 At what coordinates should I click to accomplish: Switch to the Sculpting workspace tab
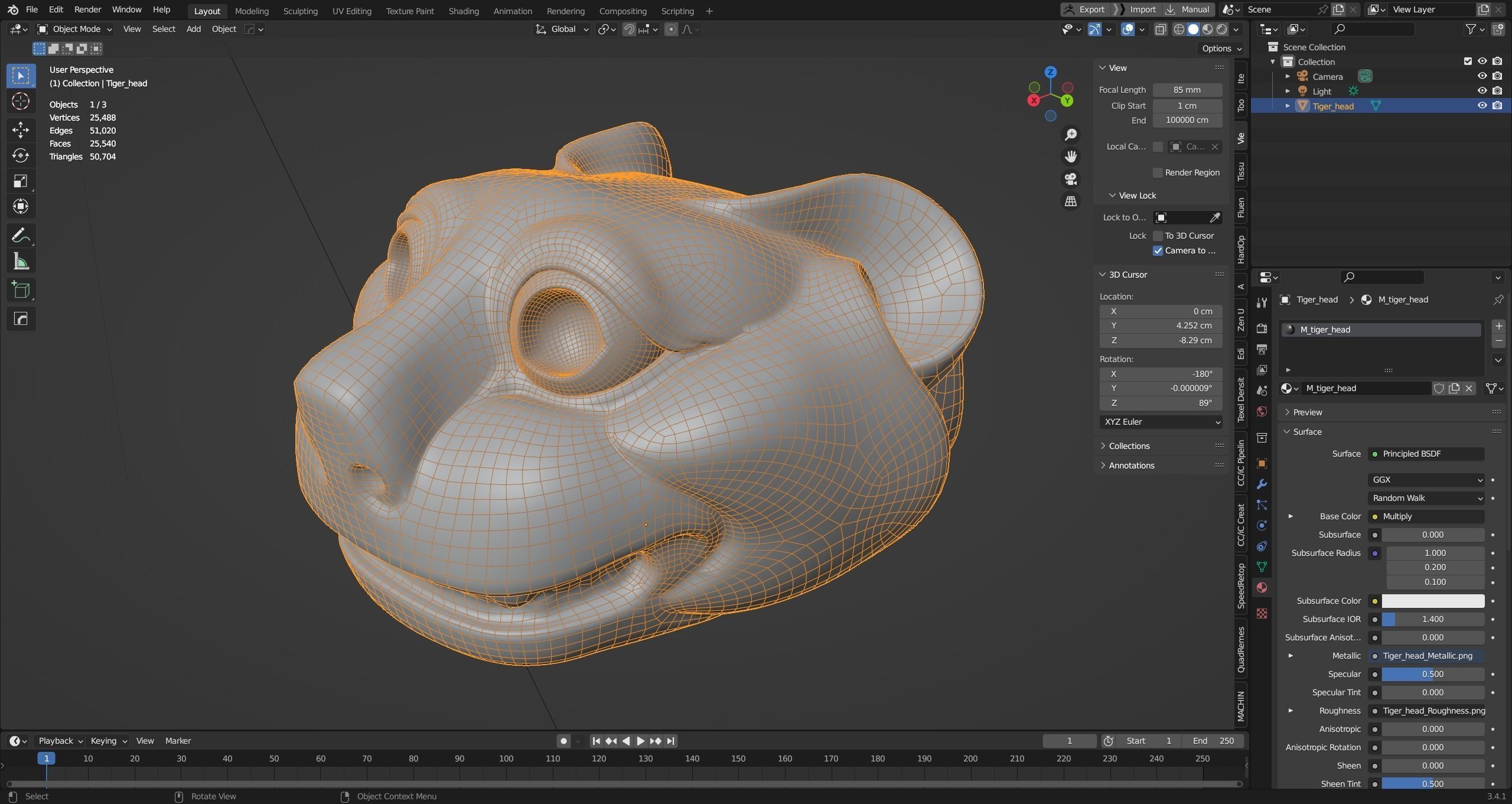tap(300, 11)
